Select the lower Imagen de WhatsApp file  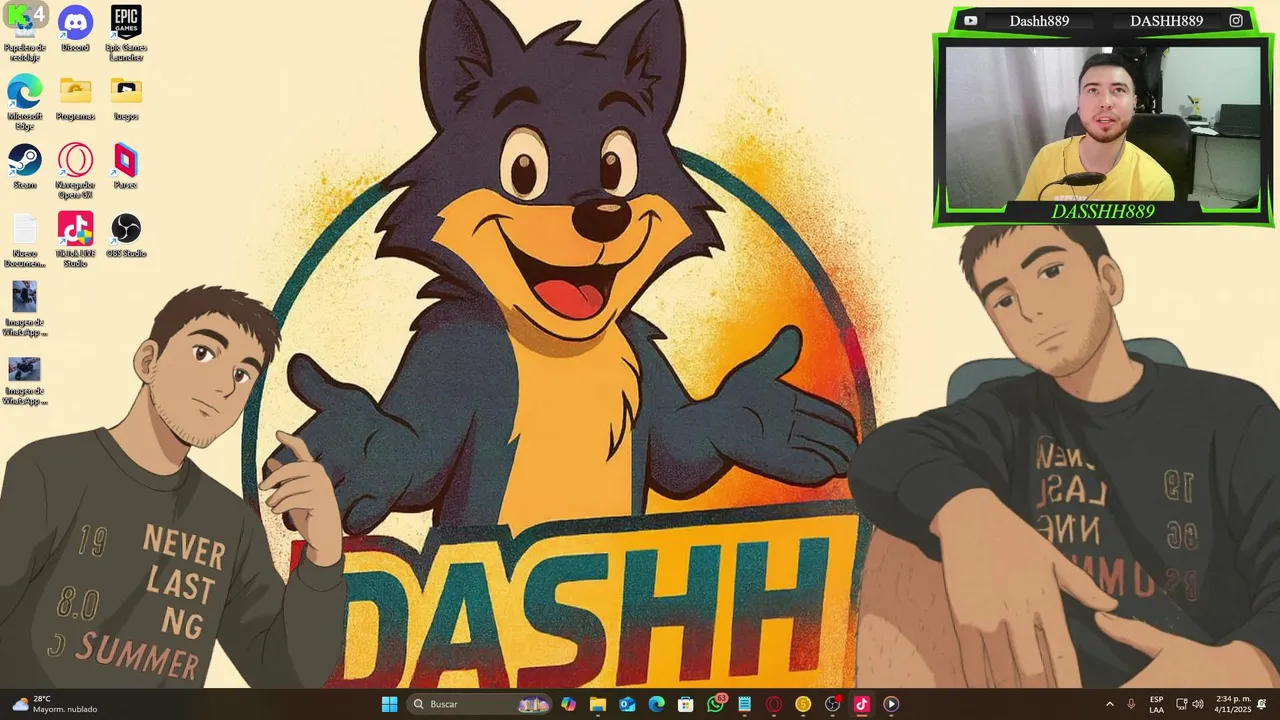pos(25,381)
